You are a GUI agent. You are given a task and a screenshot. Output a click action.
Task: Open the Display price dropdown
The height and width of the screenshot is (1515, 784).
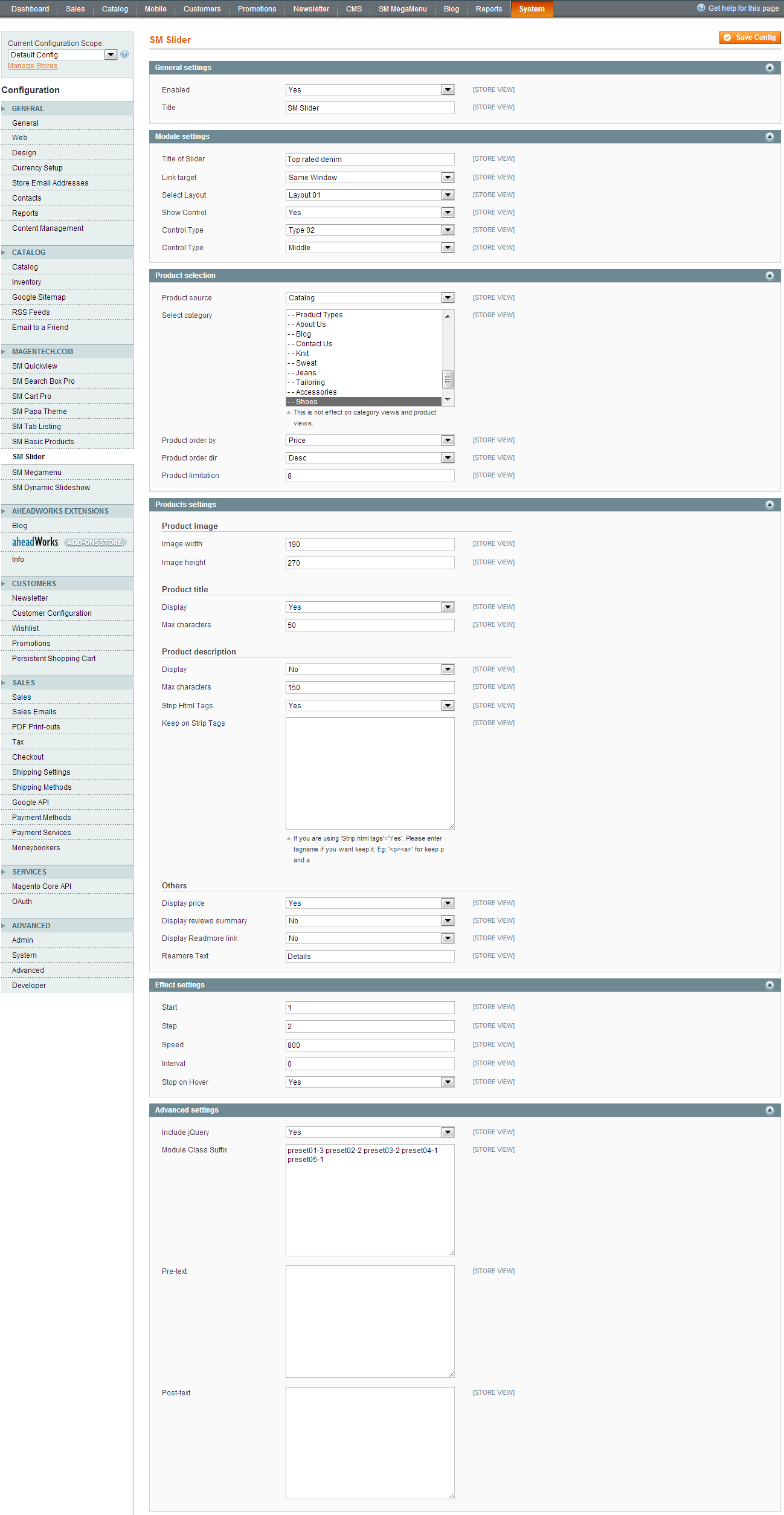pos(370,903)
